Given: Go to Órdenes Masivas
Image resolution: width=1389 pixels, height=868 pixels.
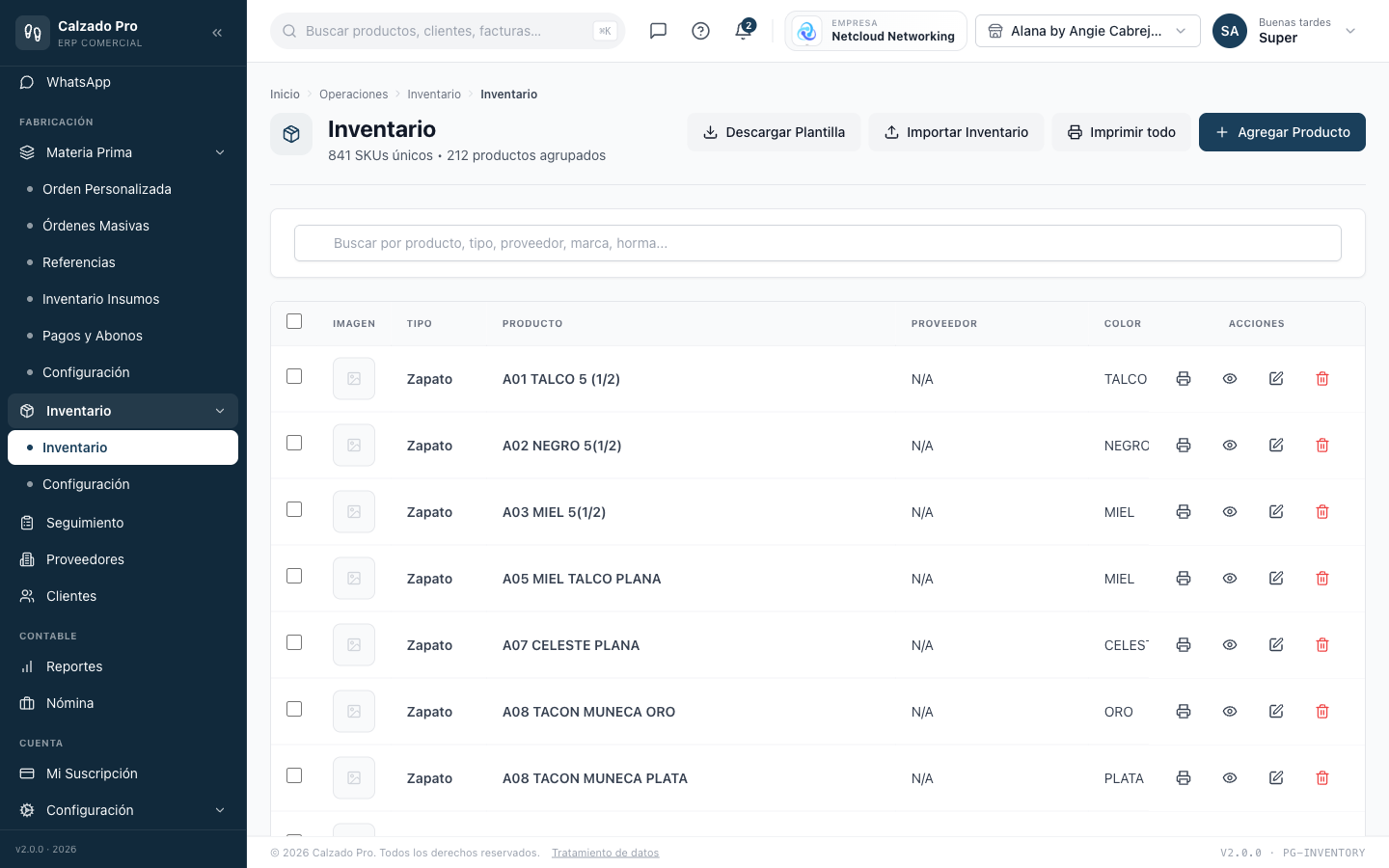Looking at the screenshot, I should [123, 226].
